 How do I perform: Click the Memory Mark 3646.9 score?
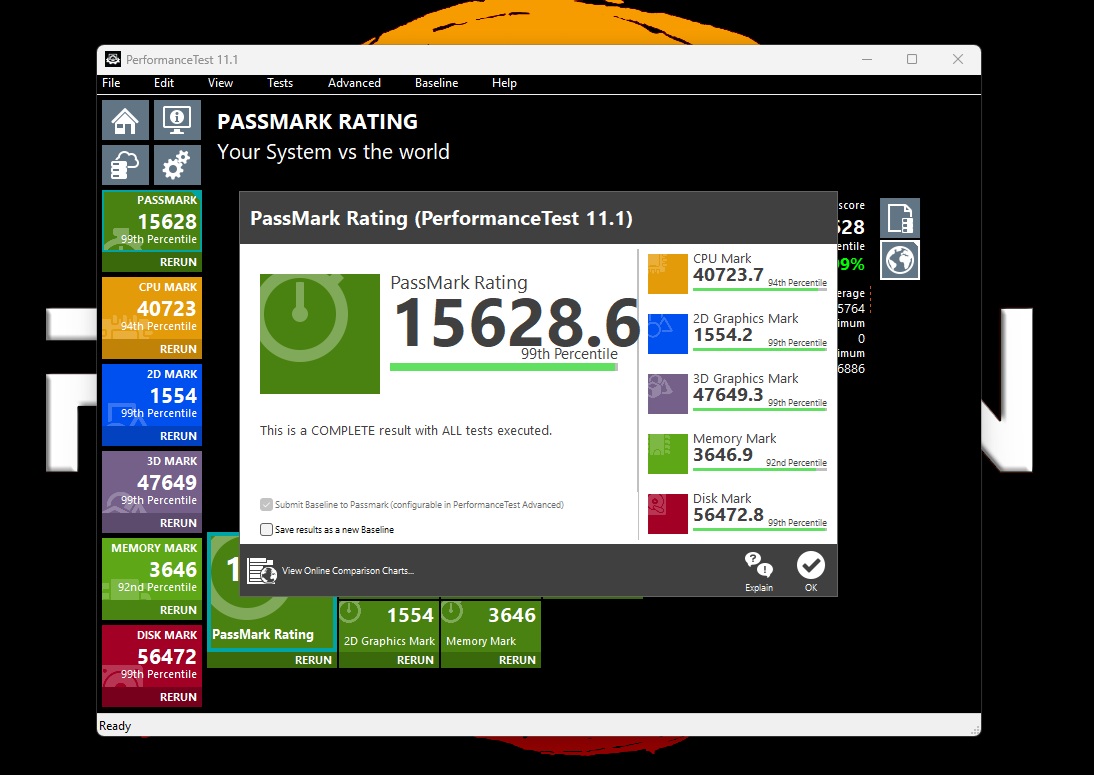click(x=723, y=455)
